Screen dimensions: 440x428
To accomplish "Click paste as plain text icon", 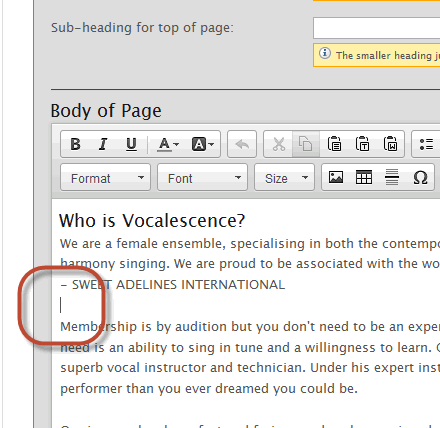I will click(362, 144).
